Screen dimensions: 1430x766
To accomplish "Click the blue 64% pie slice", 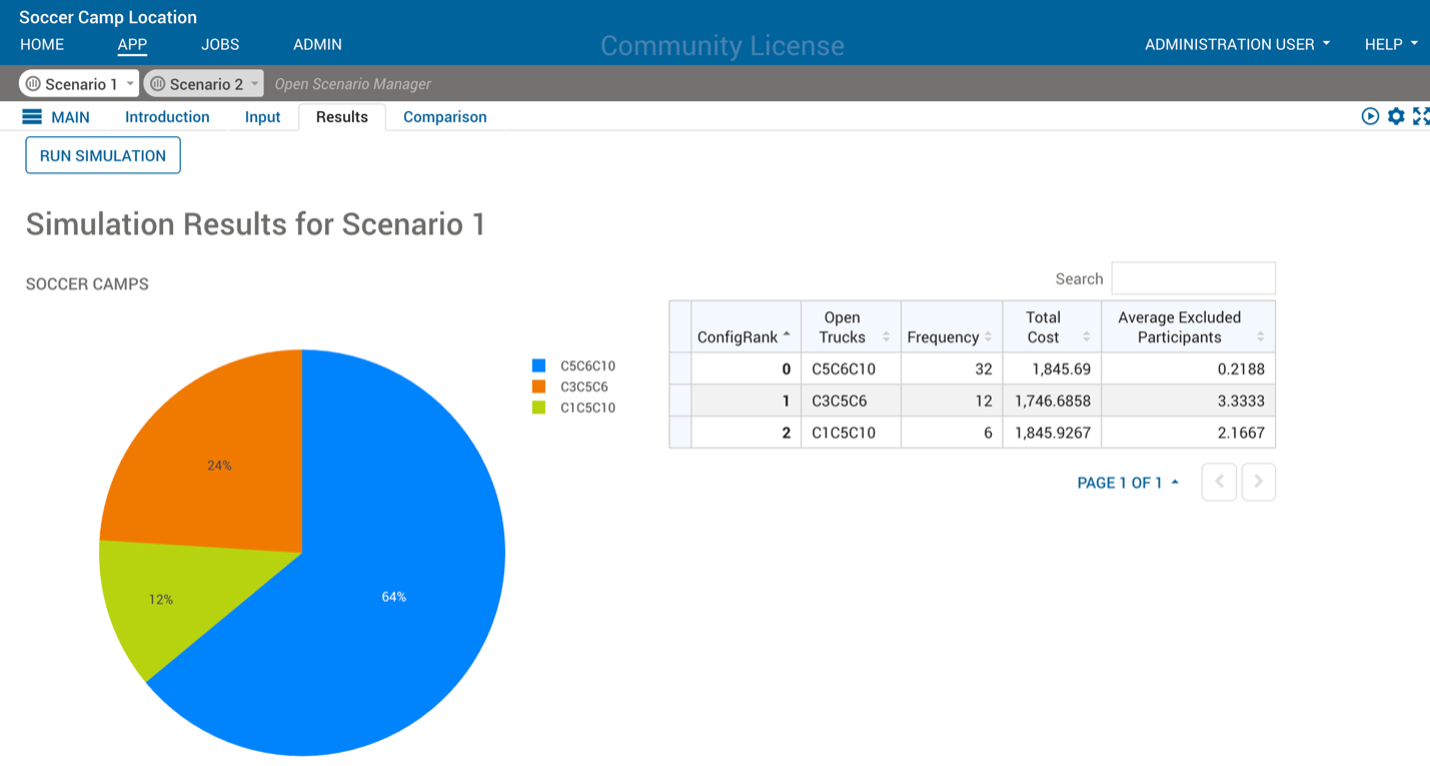I will coord(394,597).
